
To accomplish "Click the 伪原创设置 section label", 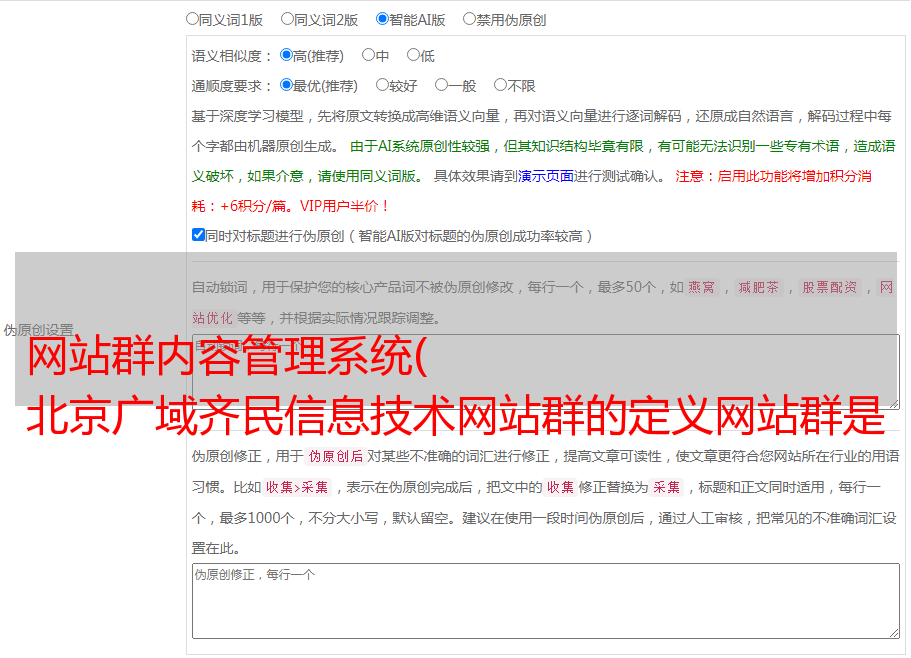I will (x=38, y=330).
